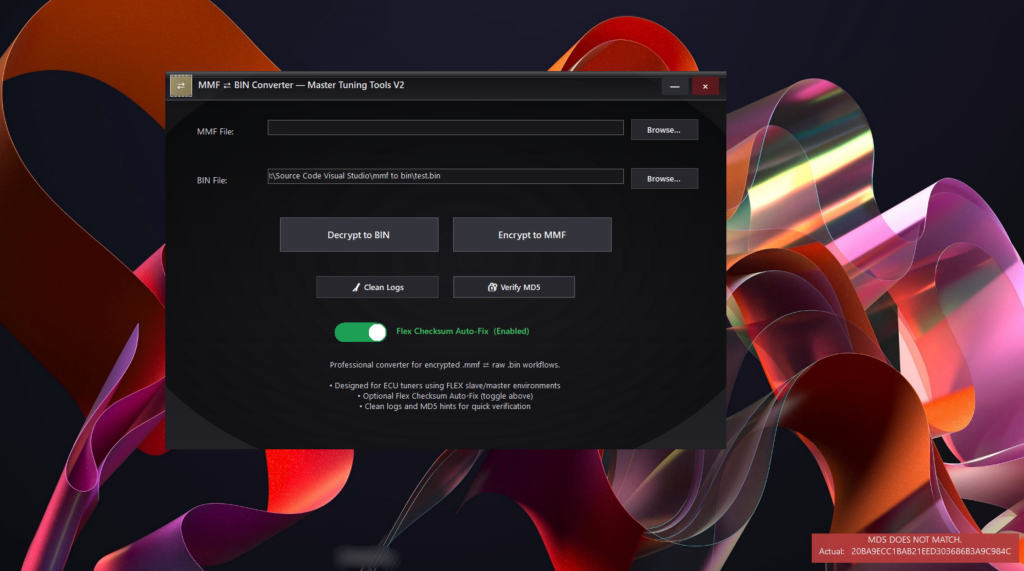Click the 'BIN File:' label
Screen dimensions: 1024x571
(212, 181)
